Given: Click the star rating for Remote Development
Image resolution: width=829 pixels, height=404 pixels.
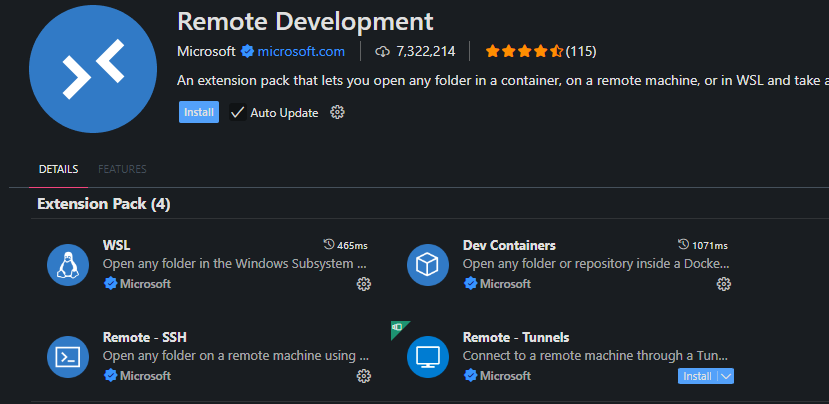Looking at the screenshot, I should (524, 51).
